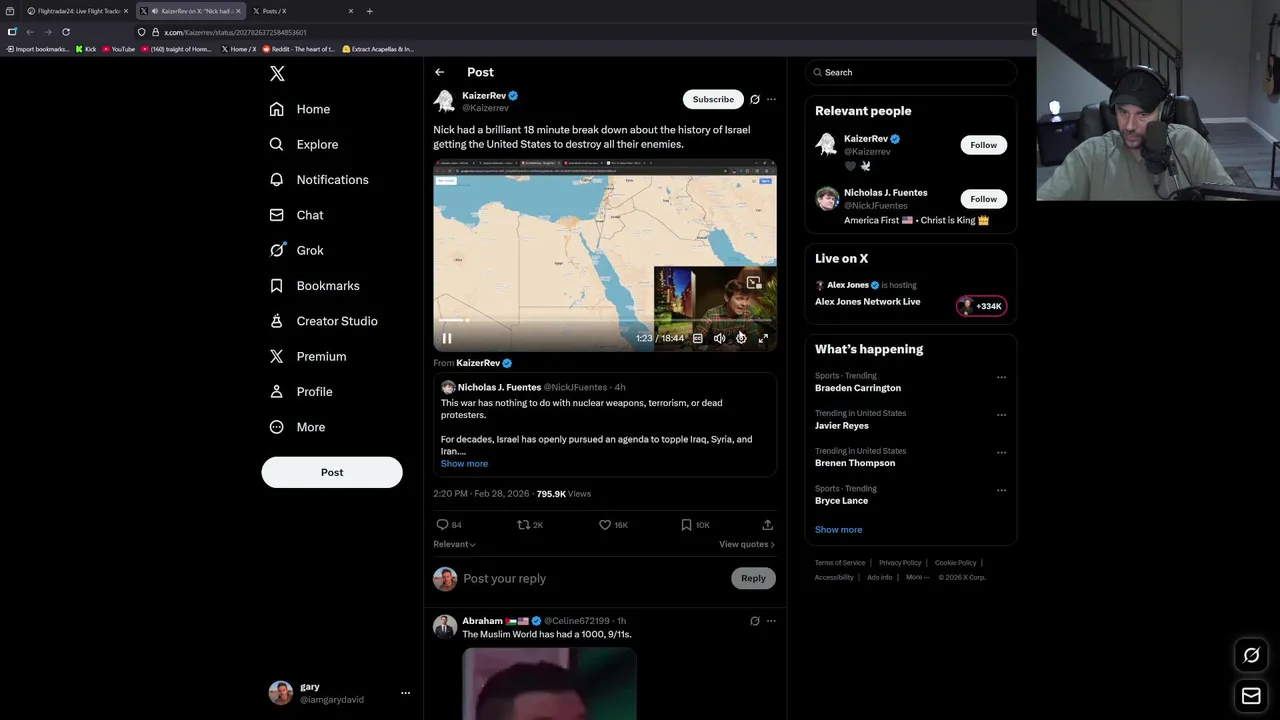Follow KaizerRev in Relevant people

tap(983, 145)
